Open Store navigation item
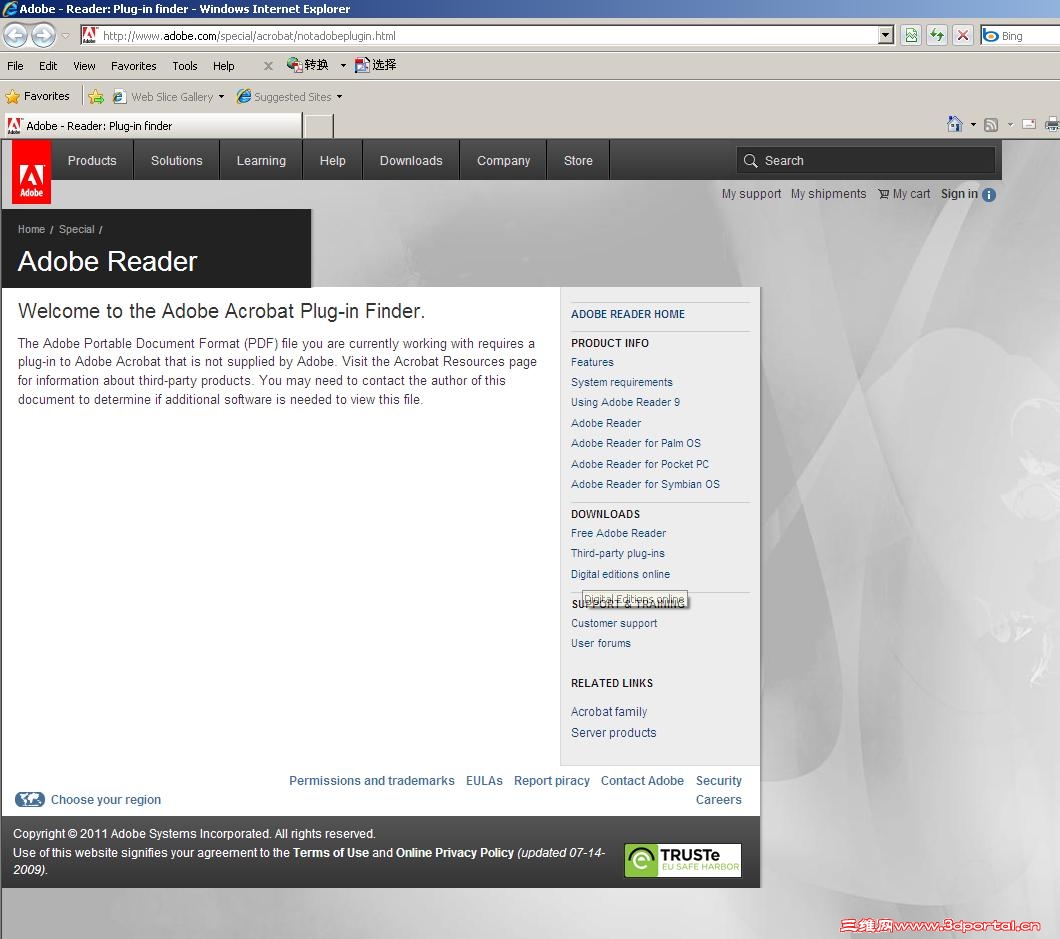This screenshot has width=1060, height=939. coord(578,160)
